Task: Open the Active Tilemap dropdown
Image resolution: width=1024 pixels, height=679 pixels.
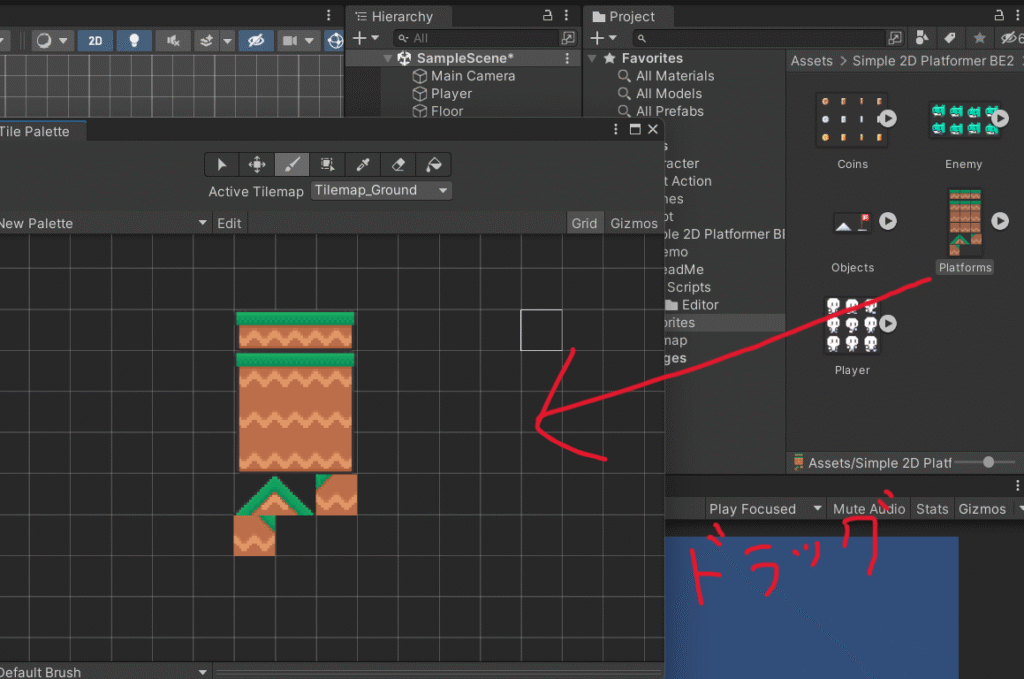Action: [x=381, y=190]
